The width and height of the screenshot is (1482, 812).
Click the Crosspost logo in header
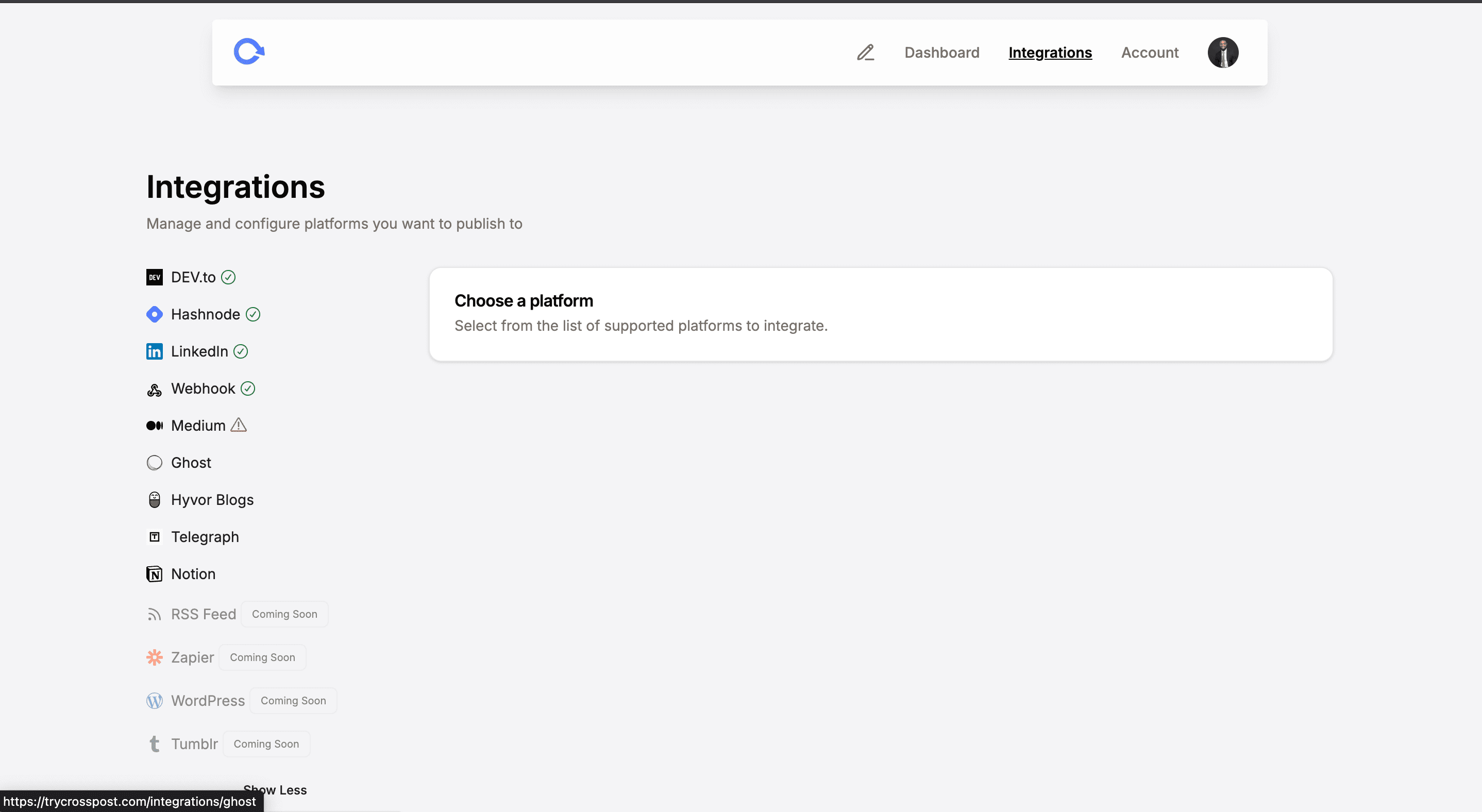(x=250, y=51)
